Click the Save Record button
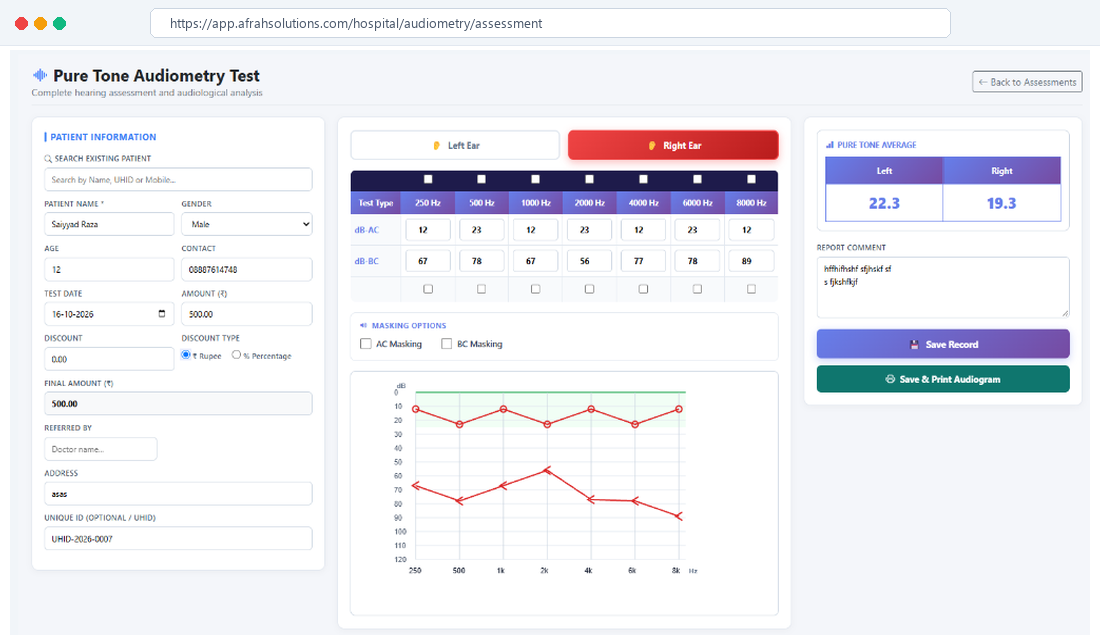Image resolution: width=1100 pixels, height=640 pixels. tap(943, 344)
